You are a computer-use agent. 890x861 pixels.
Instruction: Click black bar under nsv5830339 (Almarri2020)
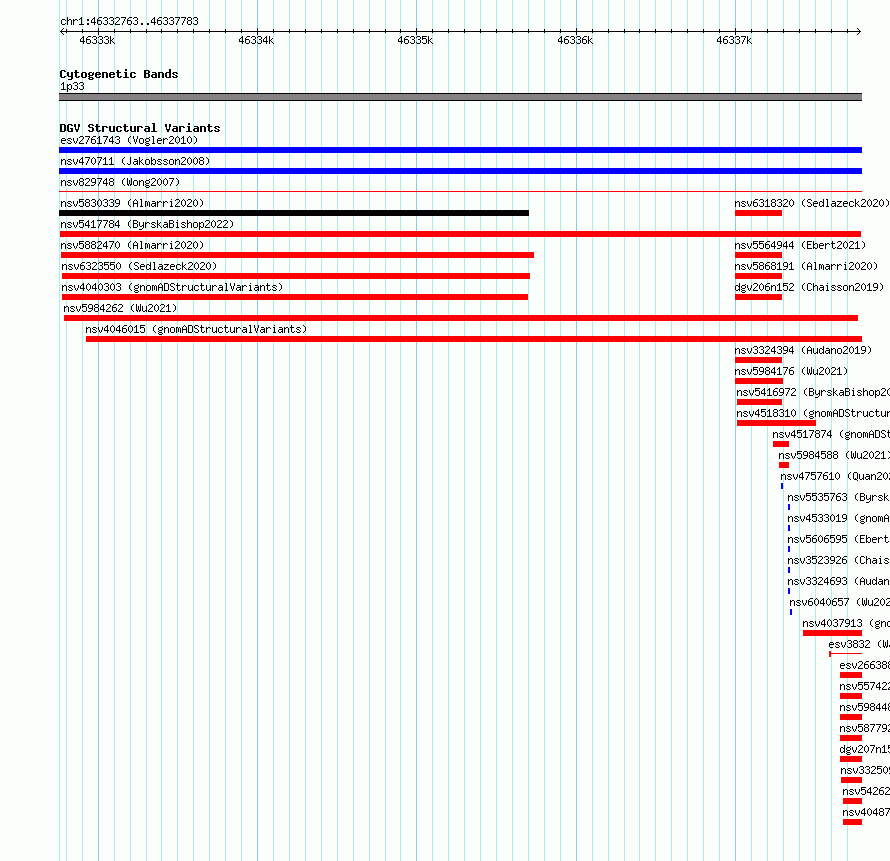(294, 213)
